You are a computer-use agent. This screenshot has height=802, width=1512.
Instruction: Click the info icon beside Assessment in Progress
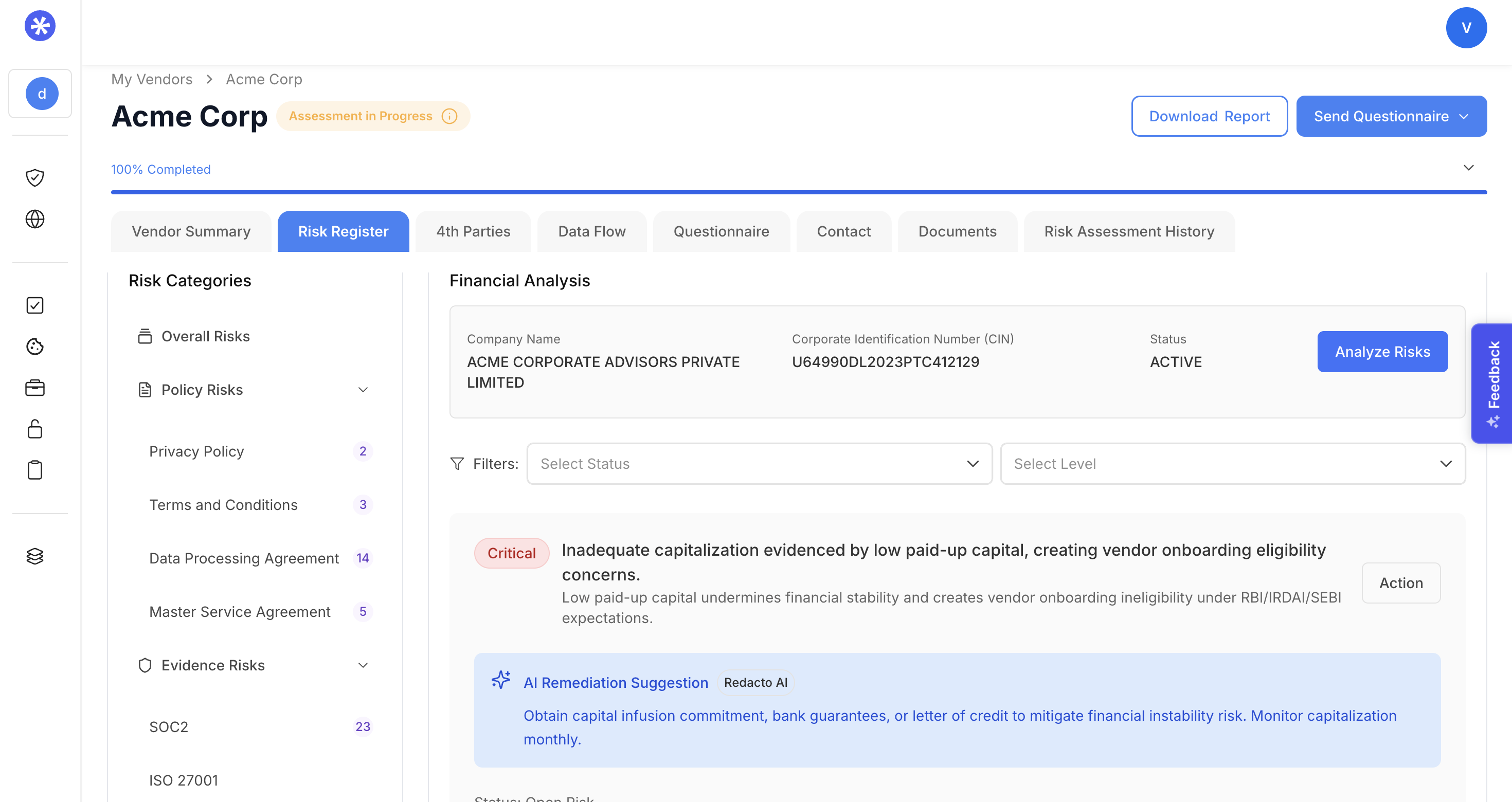[x=449, y=116]
